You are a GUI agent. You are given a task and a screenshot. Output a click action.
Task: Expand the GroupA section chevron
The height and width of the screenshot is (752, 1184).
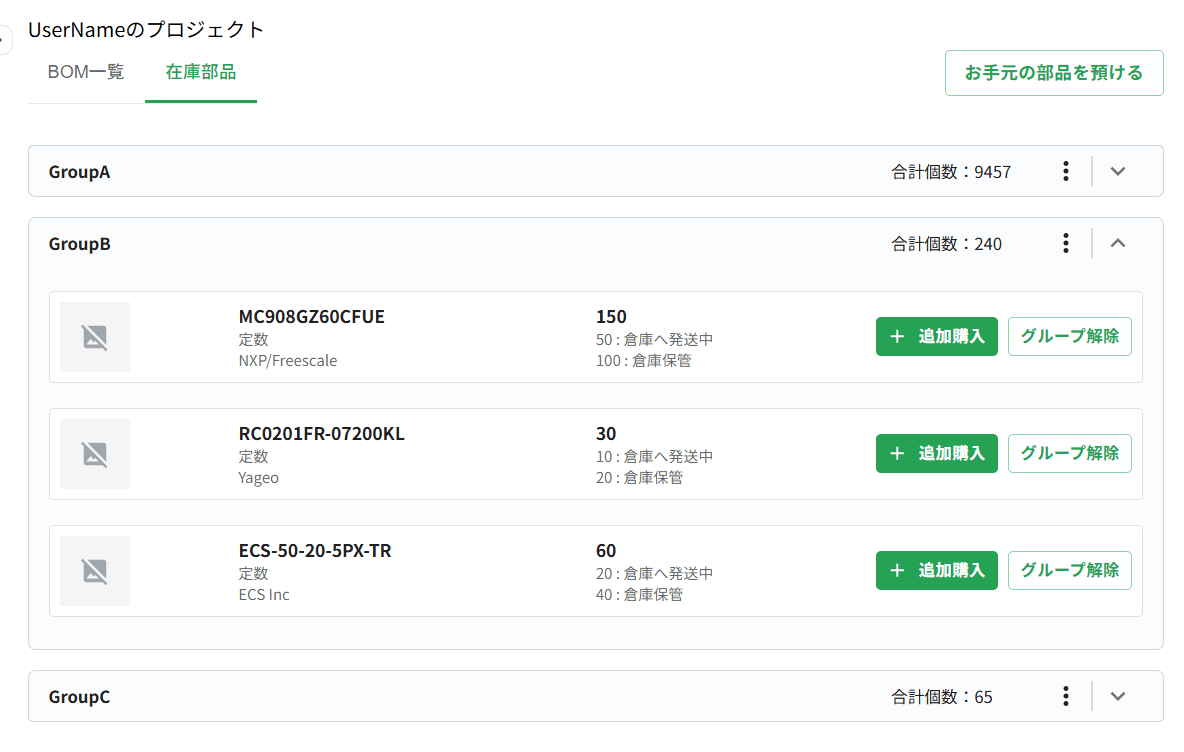(1118, 171)
